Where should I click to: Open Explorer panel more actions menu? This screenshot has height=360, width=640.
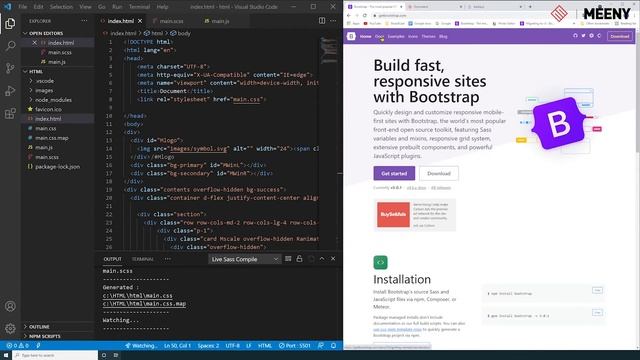pyautogui.click(x=84, y=21)
